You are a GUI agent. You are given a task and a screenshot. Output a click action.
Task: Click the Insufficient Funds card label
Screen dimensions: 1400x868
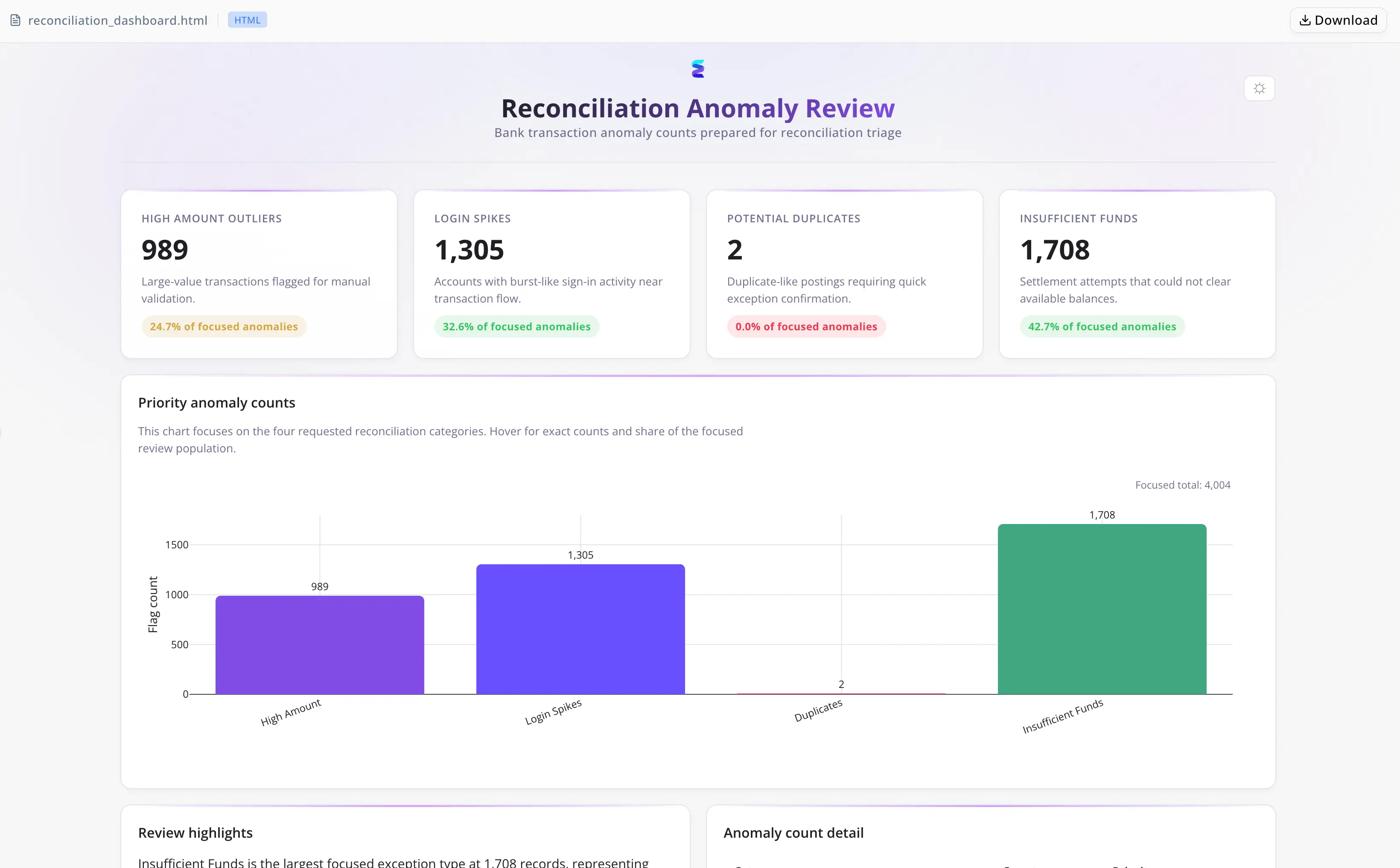click(x=1079, y=219)
